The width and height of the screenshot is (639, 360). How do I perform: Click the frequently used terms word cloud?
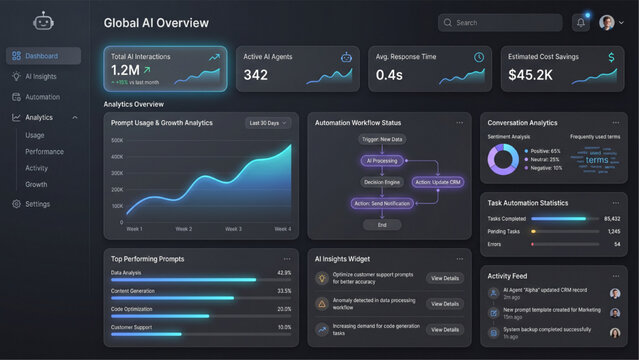pos(595,160)
